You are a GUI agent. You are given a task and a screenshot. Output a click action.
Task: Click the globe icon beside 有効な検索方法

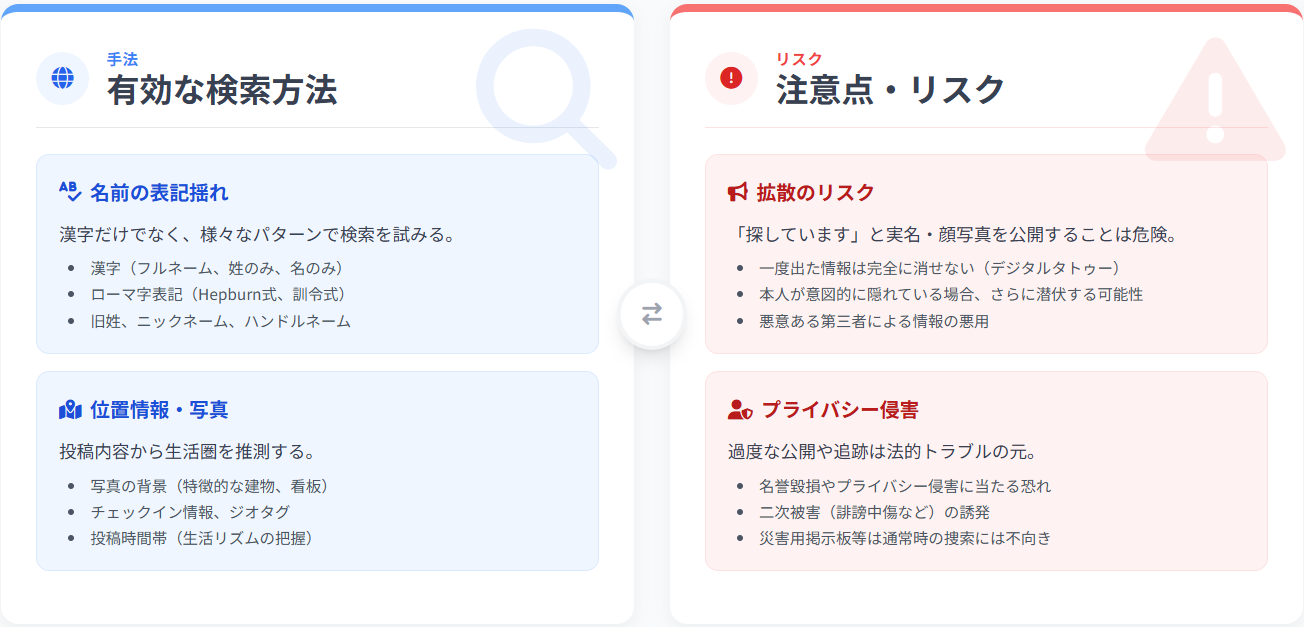63,78
